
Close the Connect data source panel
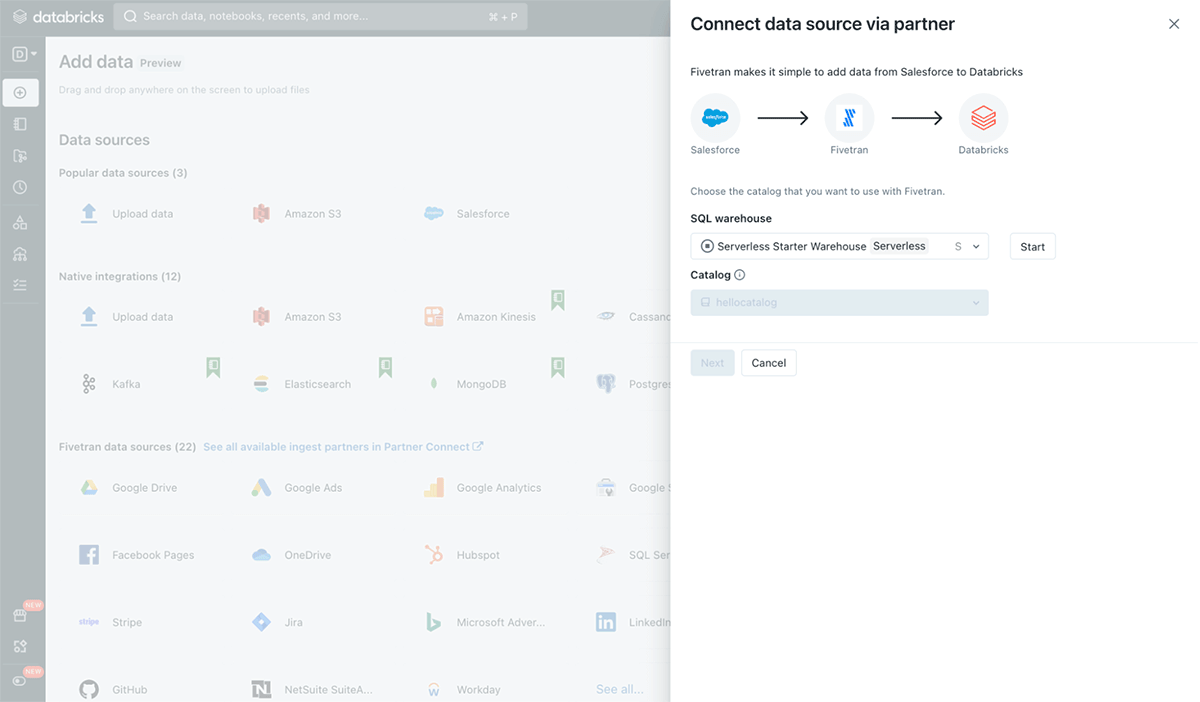point(1174,24)
